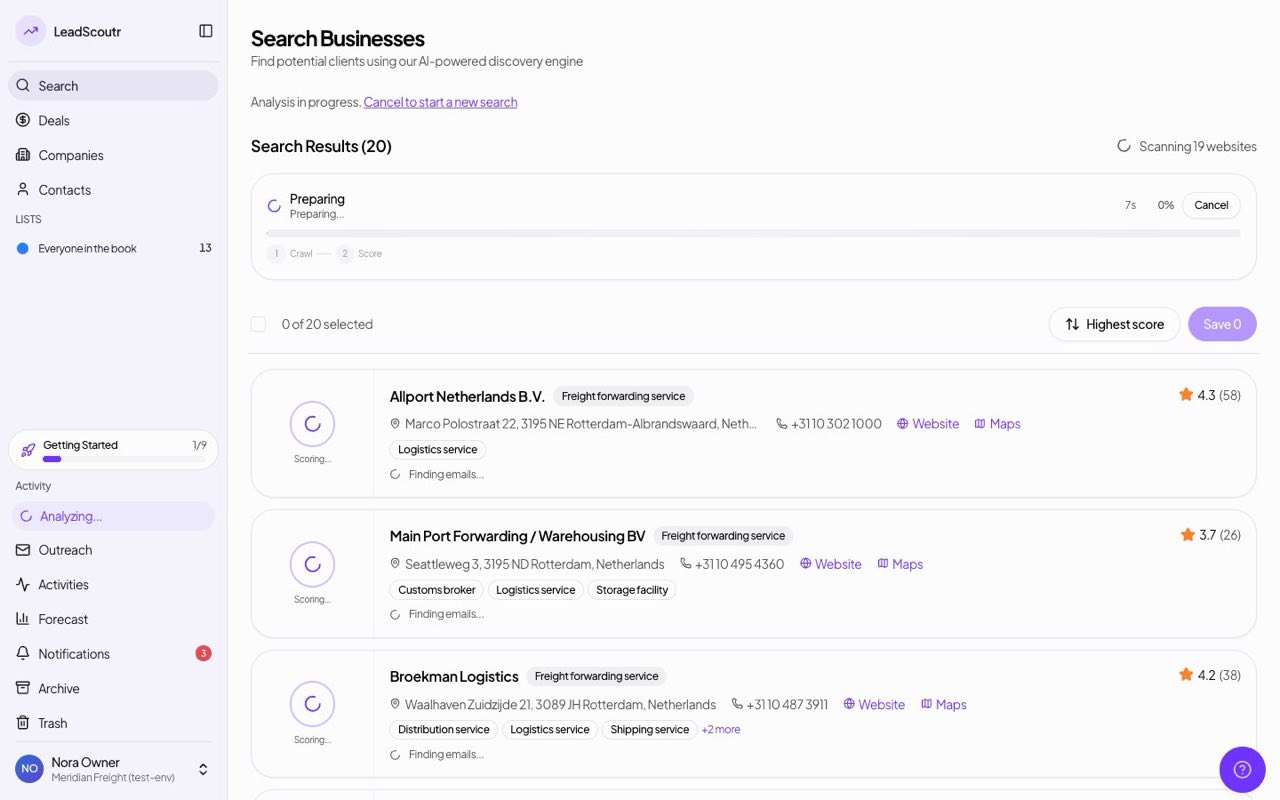Screen dimensions: 1280x800
Task: Click 'Cancel to start a new search' link
Action: point(440,102)
